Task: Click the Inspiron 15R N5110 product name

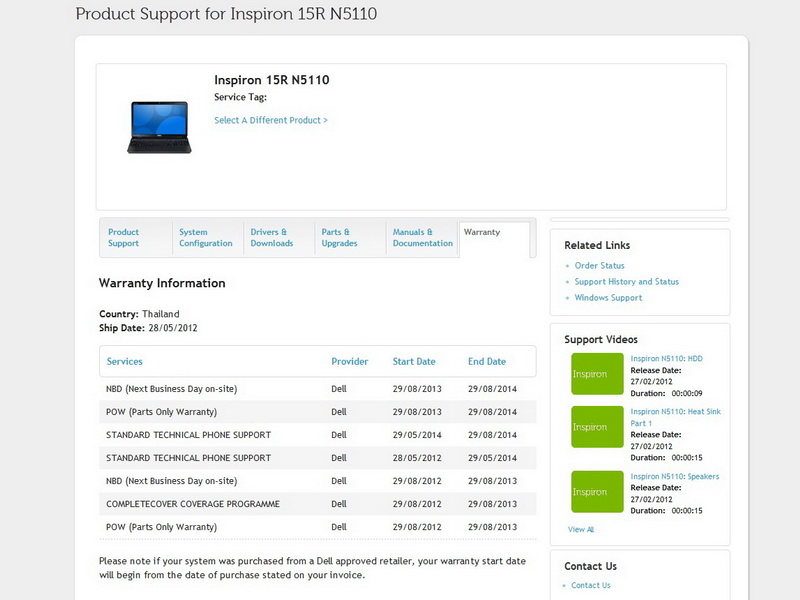Action: (x=272, y=80)
